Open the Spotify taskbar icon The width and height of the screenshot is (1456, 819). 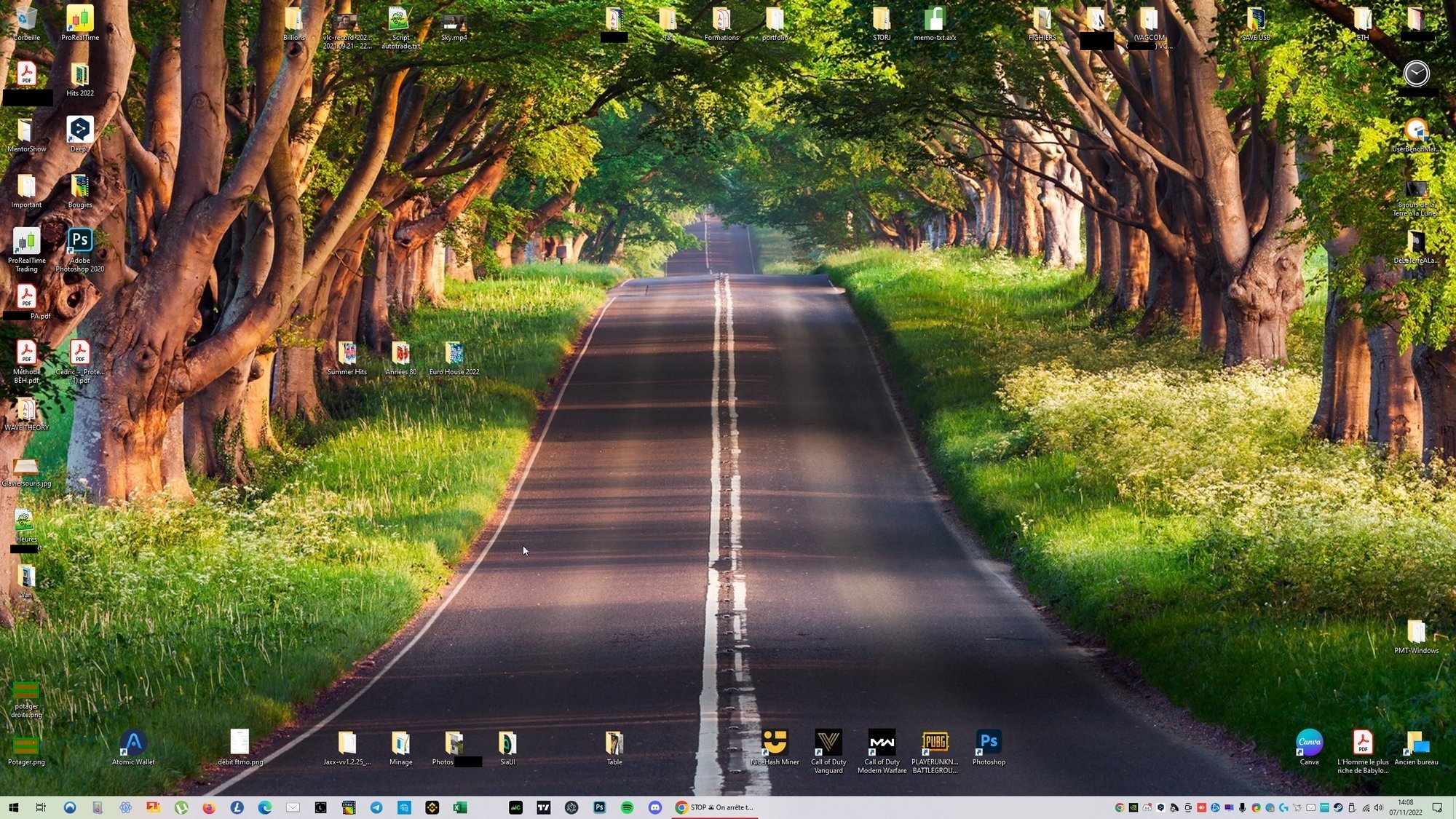[x=627, y=807]
